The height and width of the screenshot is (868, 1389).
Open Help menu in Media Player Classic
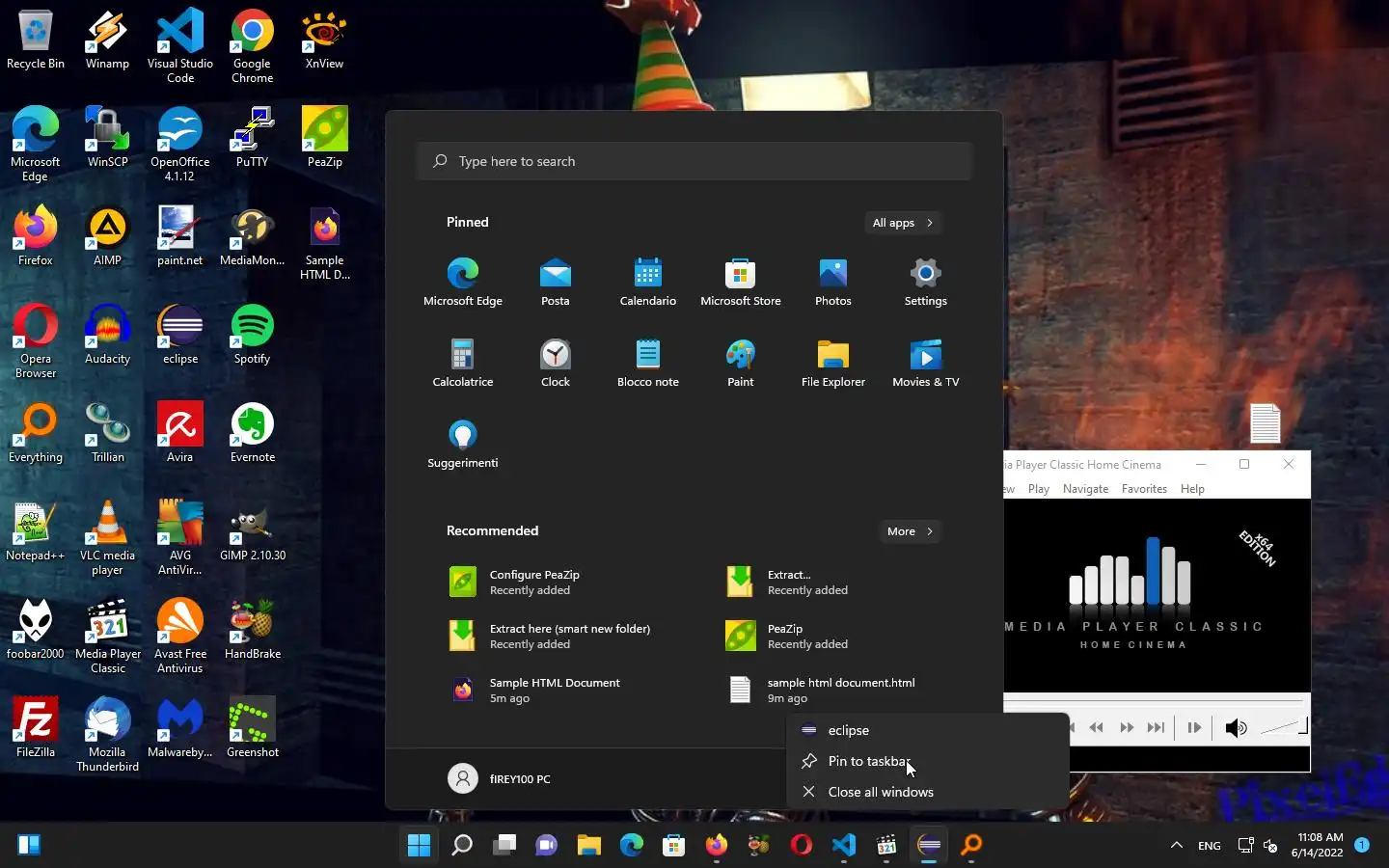[x=1192, y=489]
